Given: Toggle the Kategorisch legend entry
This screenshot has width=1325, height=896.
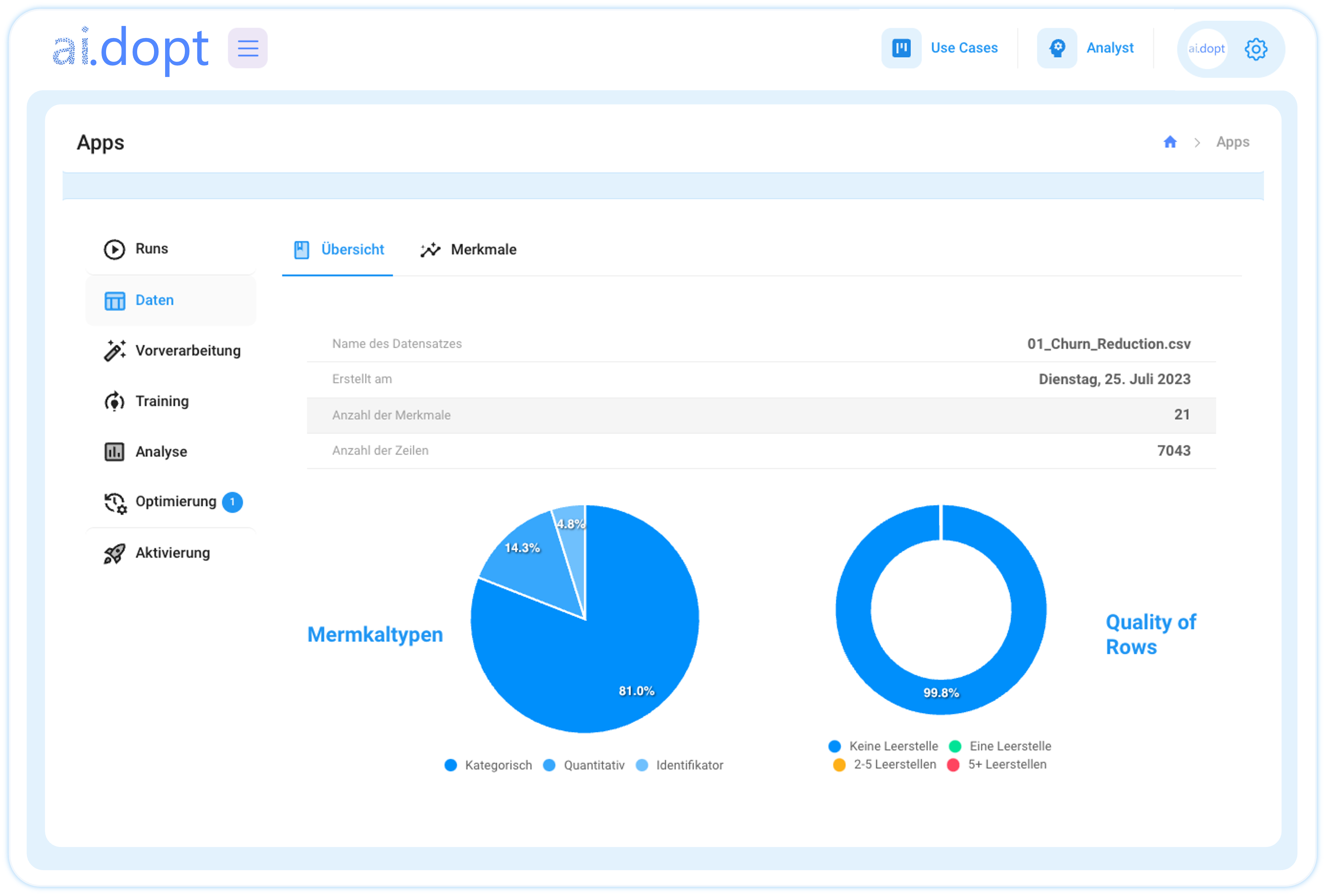Looking at the screenshot, I should 488,765.
